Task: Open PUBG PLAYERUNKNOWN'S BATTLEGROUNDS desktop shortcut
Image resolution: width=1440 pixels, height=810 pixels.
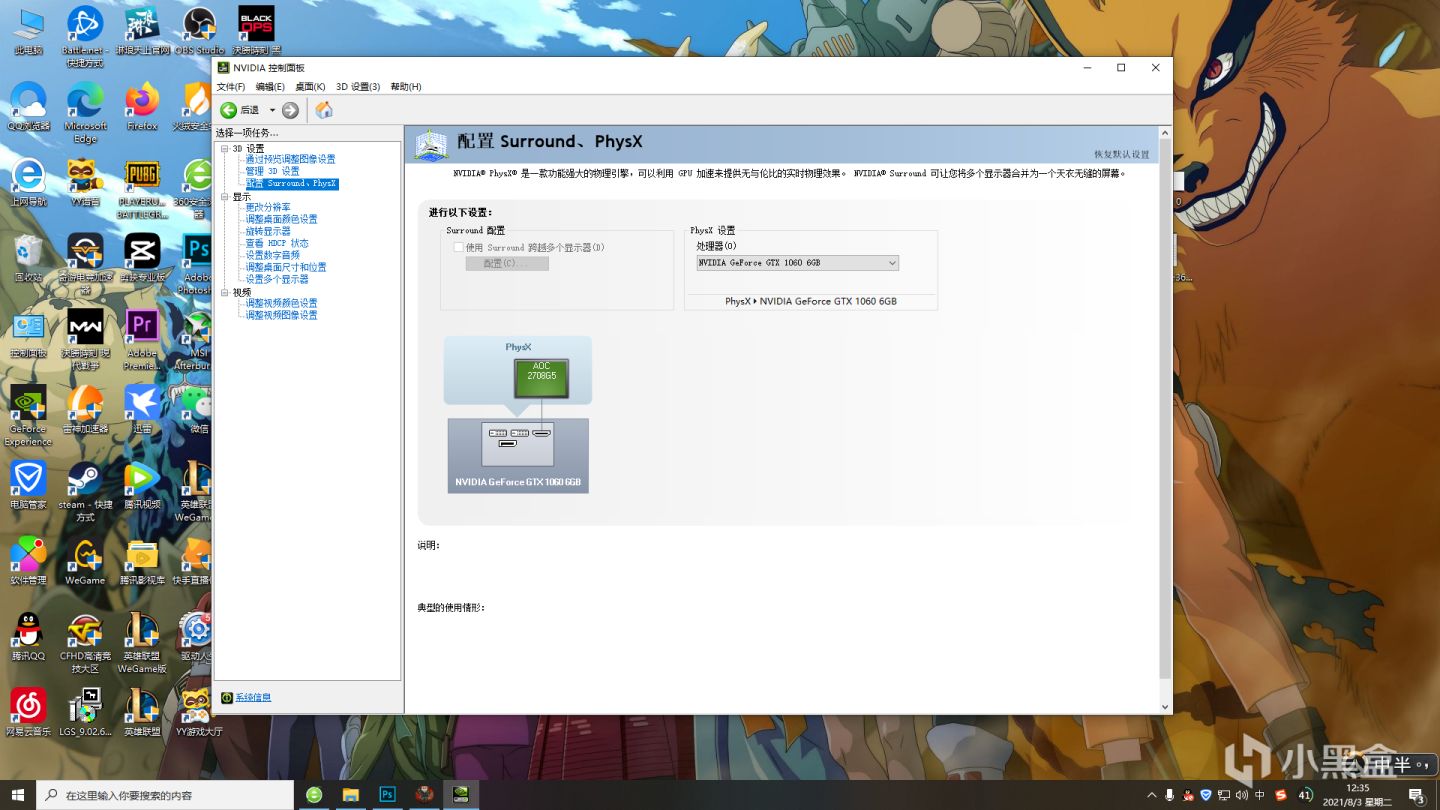Action: (142, 188)
